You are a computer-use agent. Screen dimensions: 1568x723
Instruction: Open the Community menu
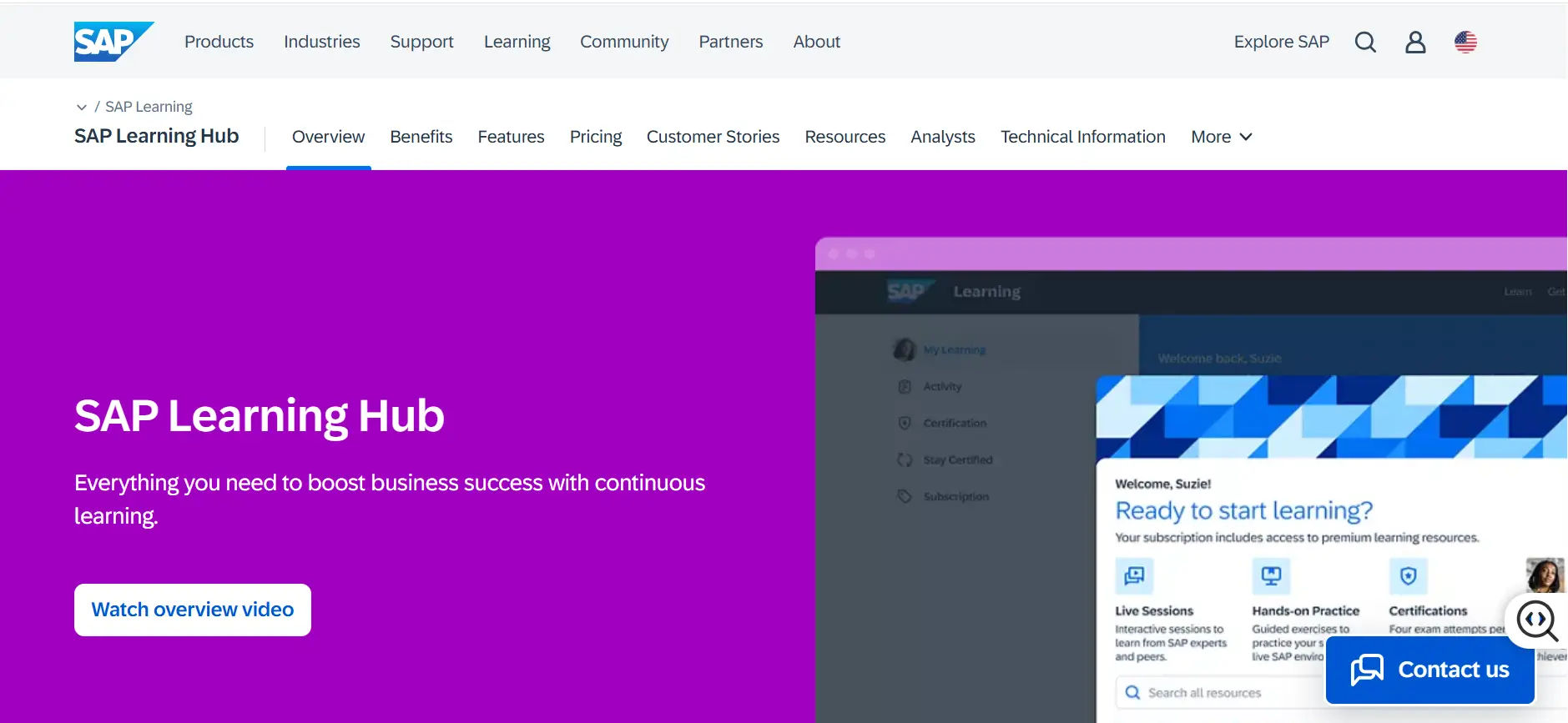coord(624,42)
